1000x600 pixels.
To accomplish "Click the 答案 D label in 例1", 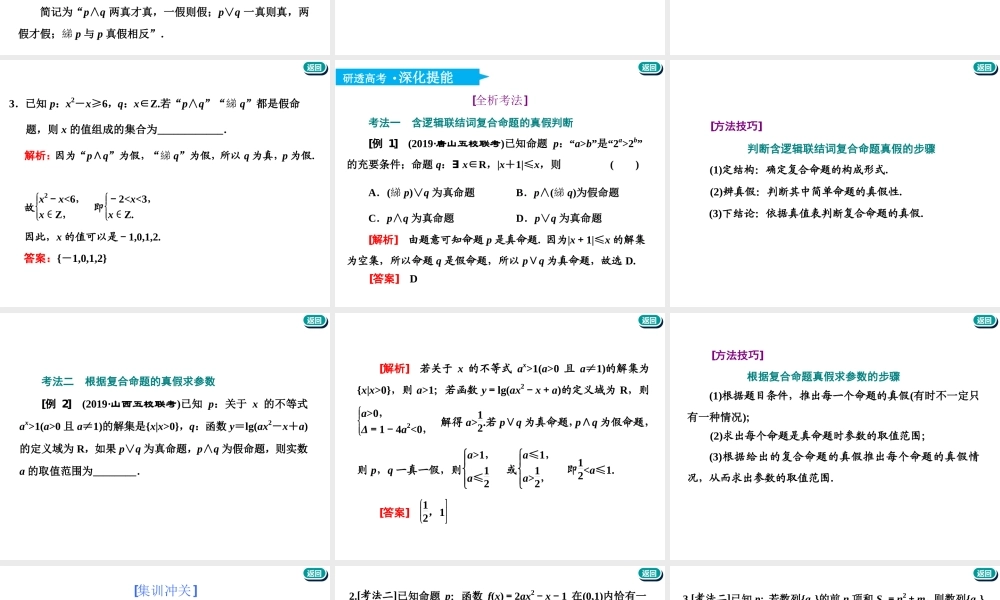I will coord(404,278).
